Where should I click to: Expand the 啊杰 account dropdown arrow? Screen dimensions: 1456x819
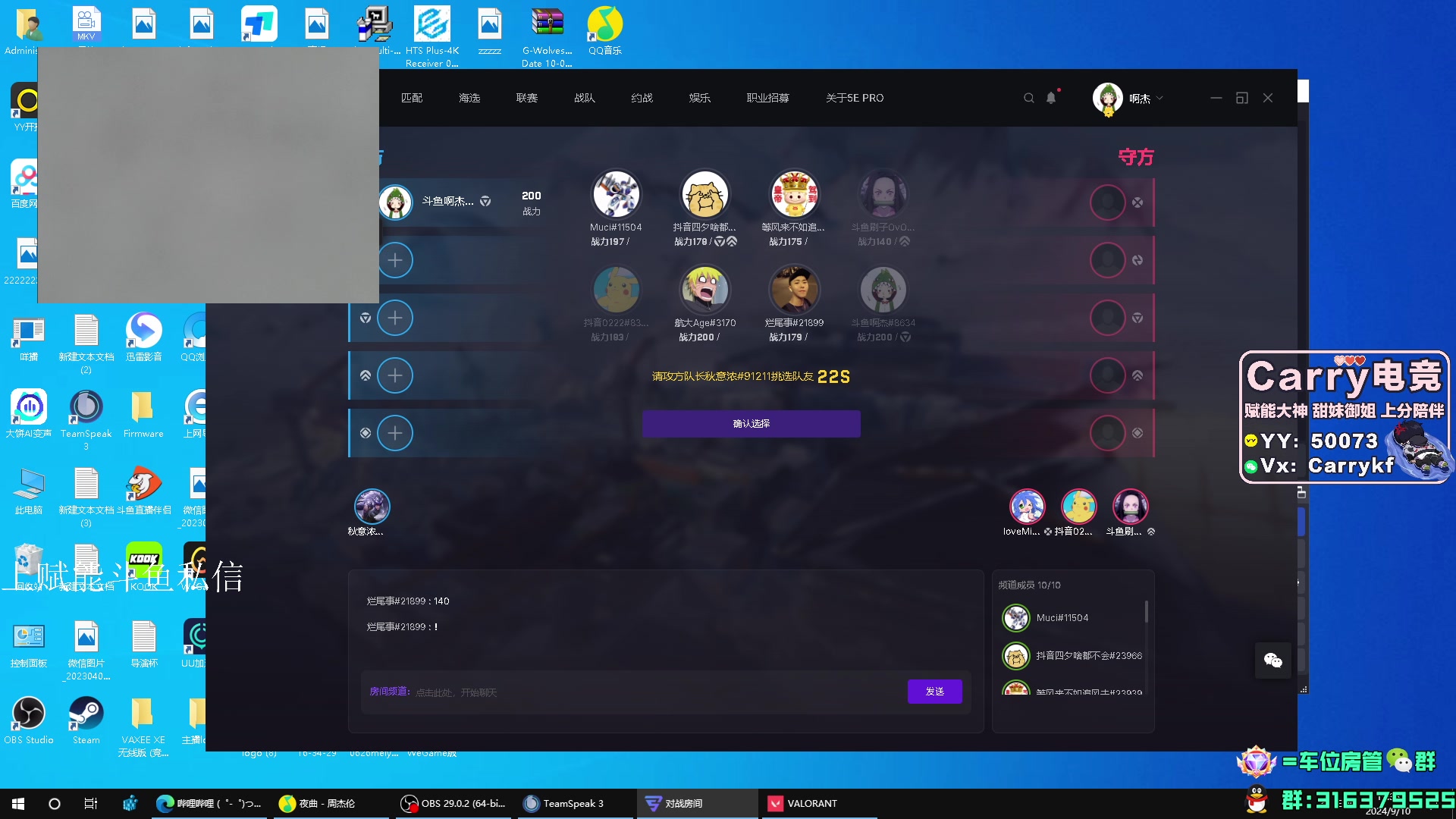point(1159,98)
